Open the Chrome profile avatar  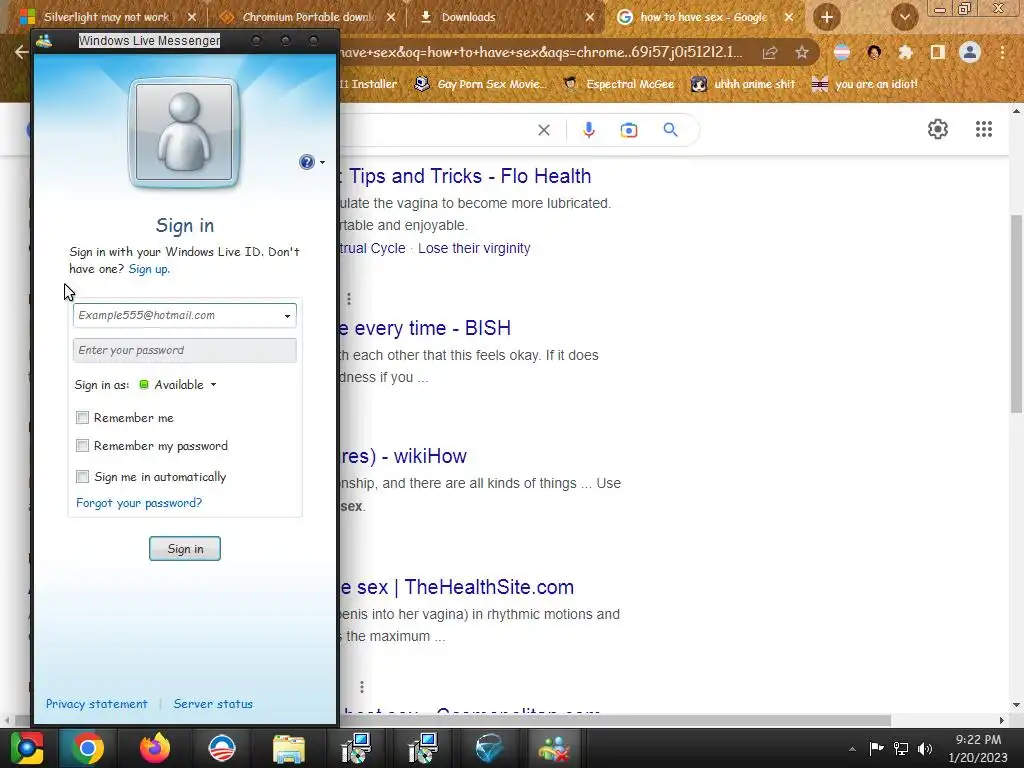pos(970,52)
